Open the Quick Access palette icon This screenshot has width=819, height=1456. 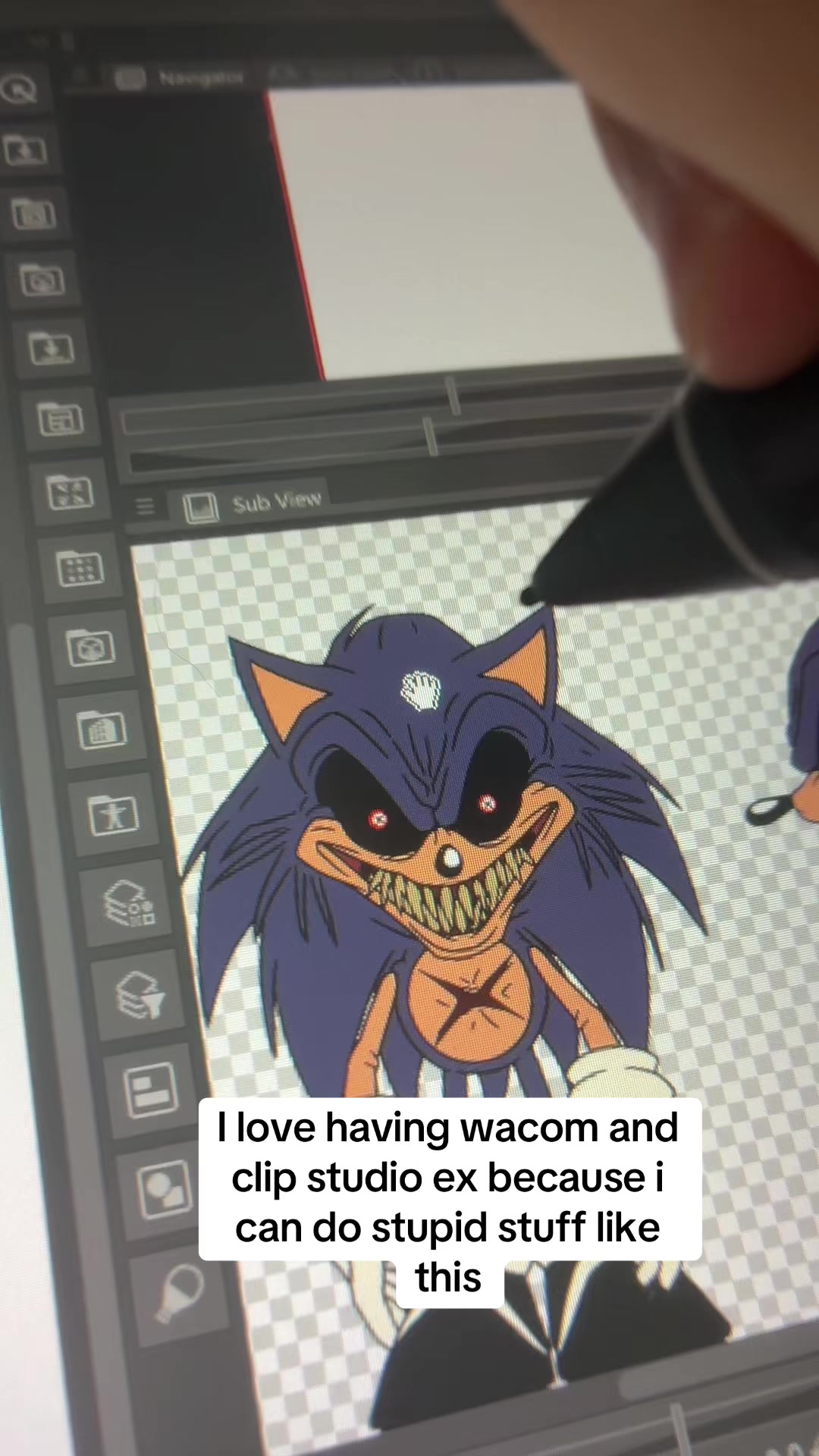coord(18,90)
